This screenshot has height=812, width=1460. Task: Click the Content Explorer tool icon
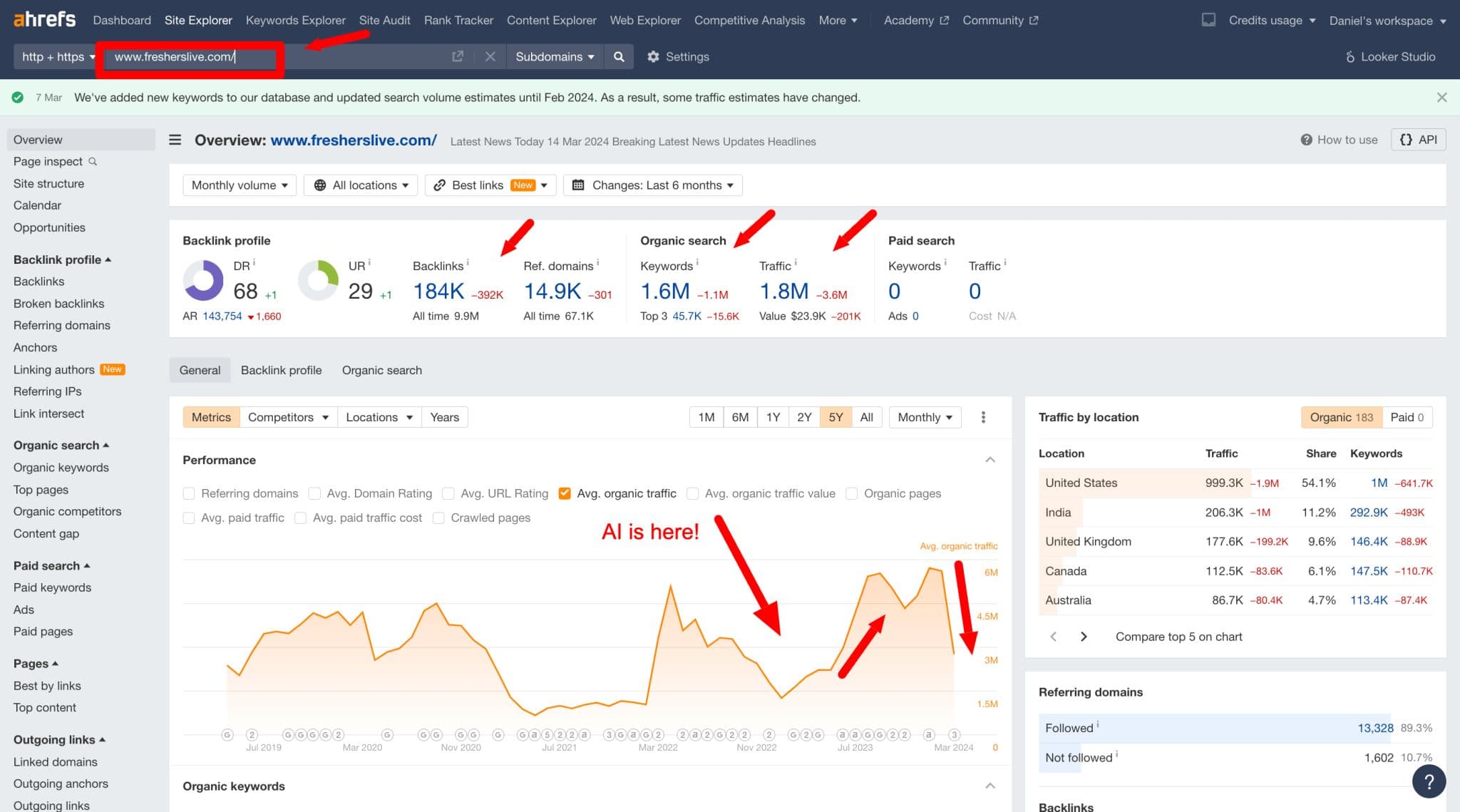click(551, 19)
